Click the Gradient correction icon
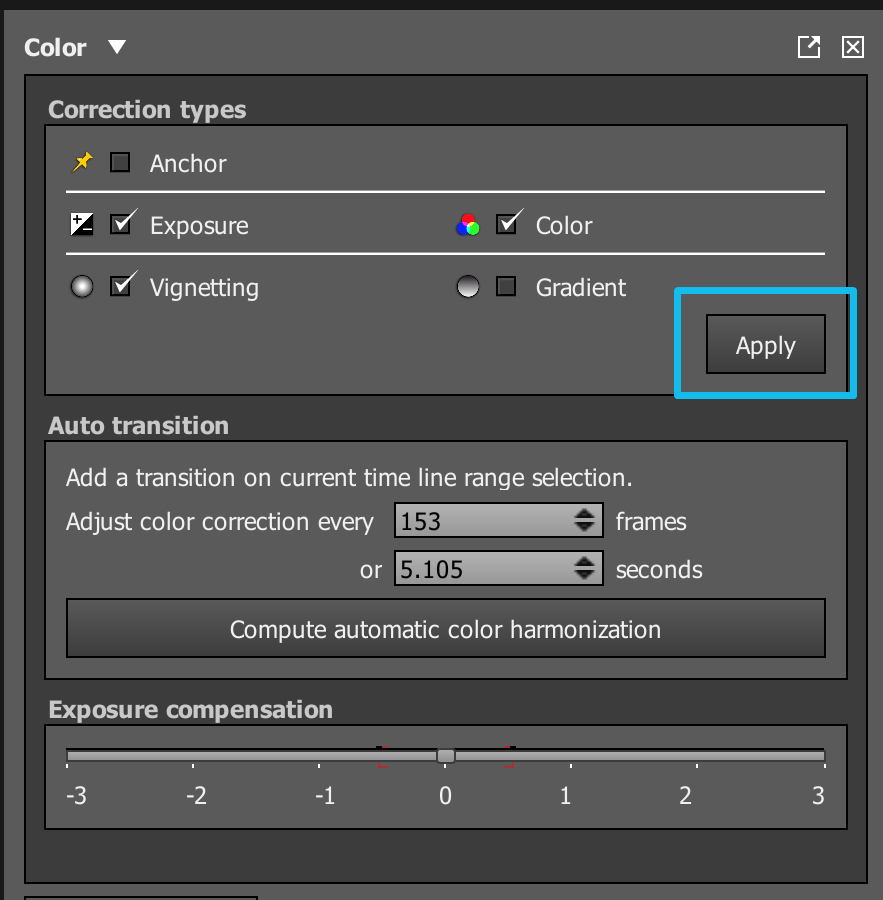883x900 pixels. (x=467, y=286)
